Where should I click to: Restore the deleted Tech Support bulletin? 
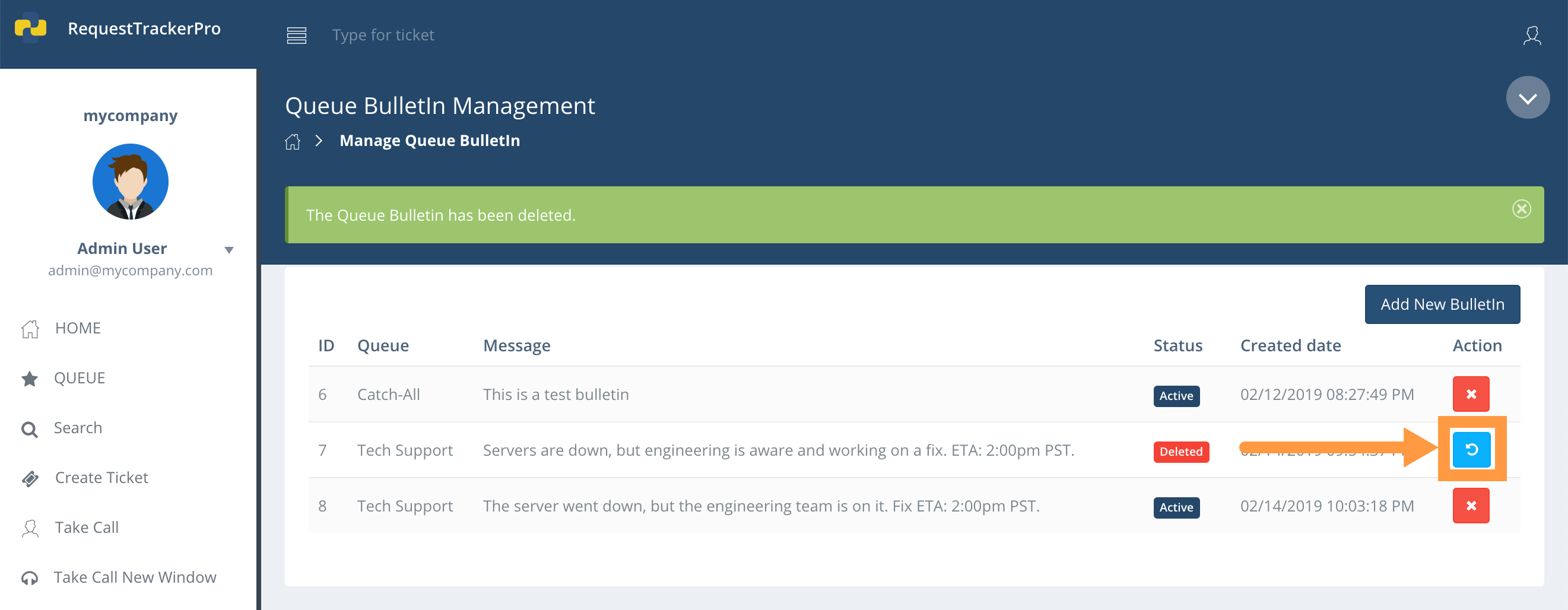[1471, 449]
